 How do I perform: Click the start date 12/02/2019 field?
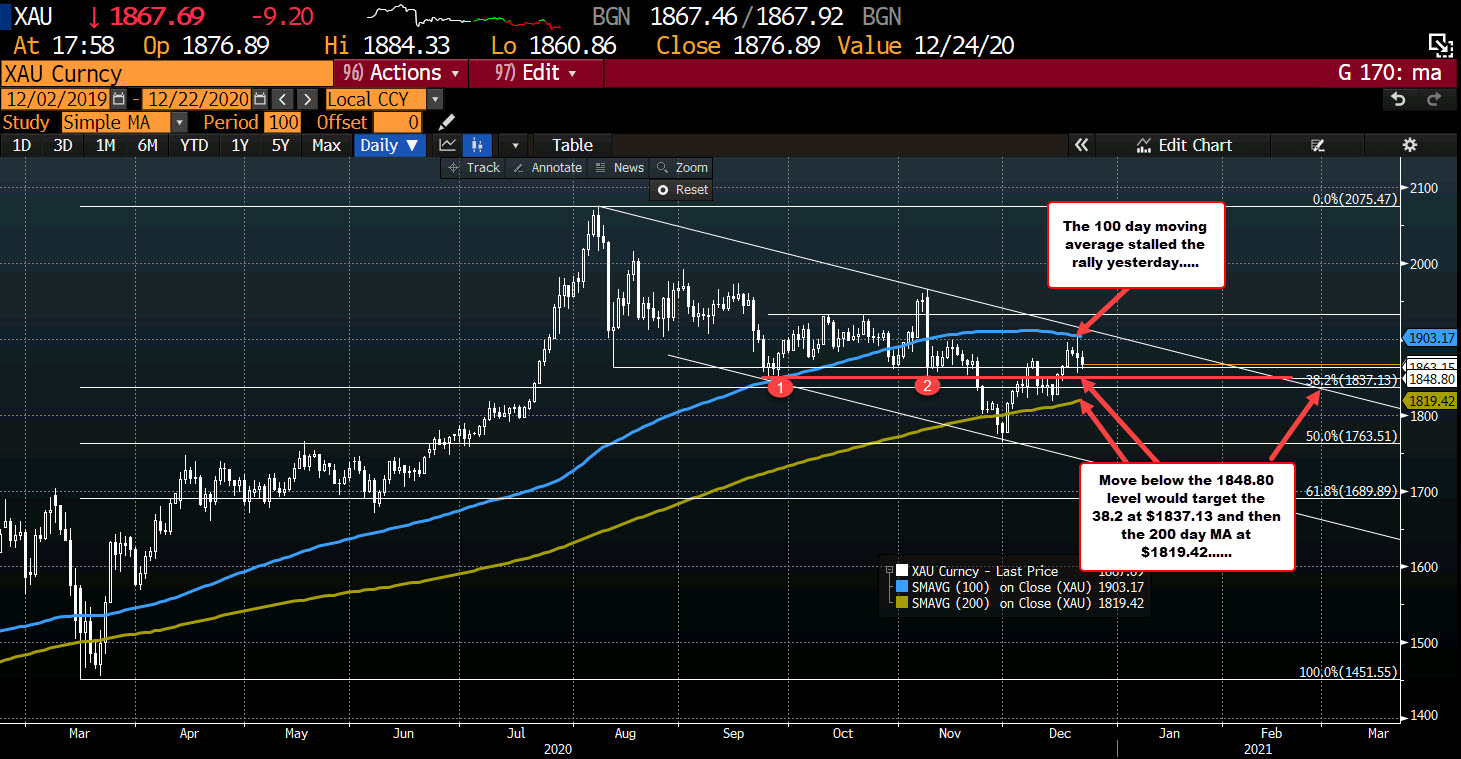tap(57, 99)
